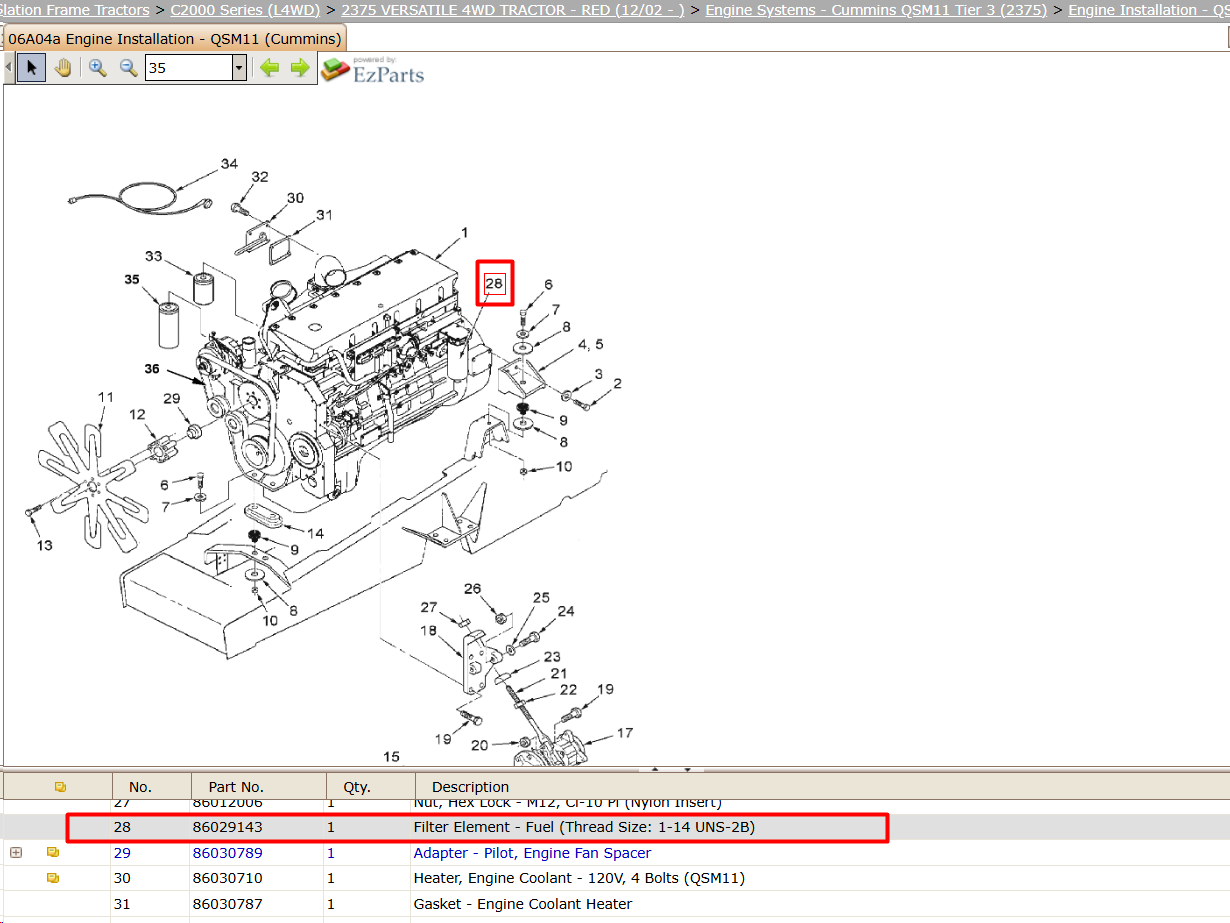Zoom out with the minus magnifier

coord(128,68)
